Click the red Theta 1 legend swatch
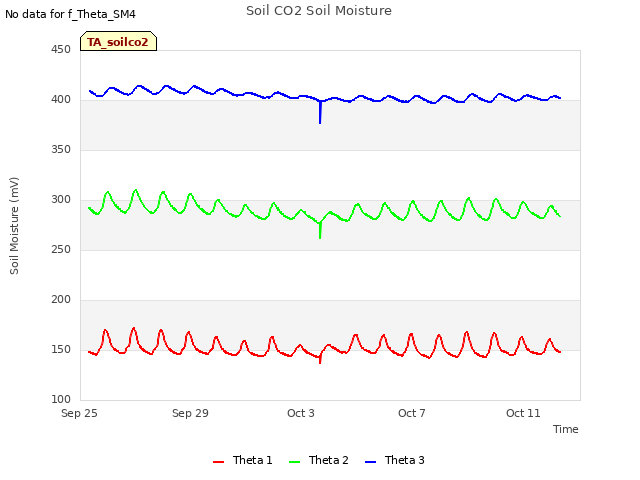Viewport: 640px width, 480px height. (219, 462)
